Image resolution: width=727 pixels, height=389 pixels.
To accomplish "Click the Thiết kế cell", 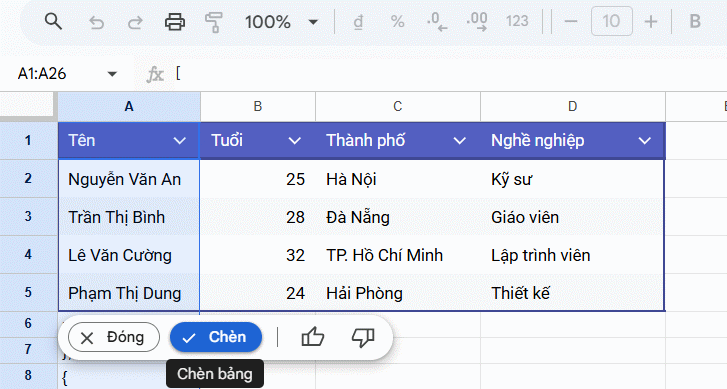I will (573, 293).
